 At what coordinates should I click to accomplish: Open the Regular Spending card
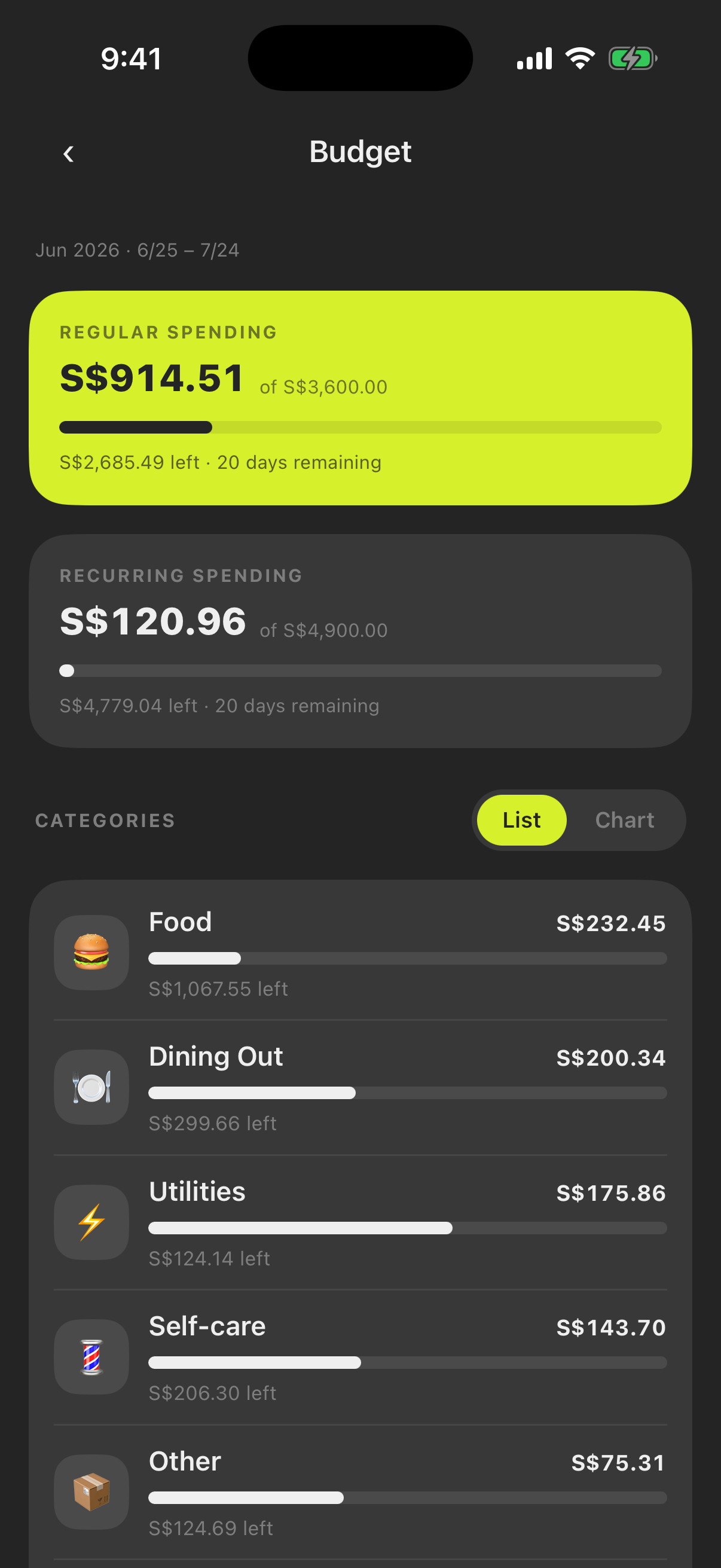[360, 398]
